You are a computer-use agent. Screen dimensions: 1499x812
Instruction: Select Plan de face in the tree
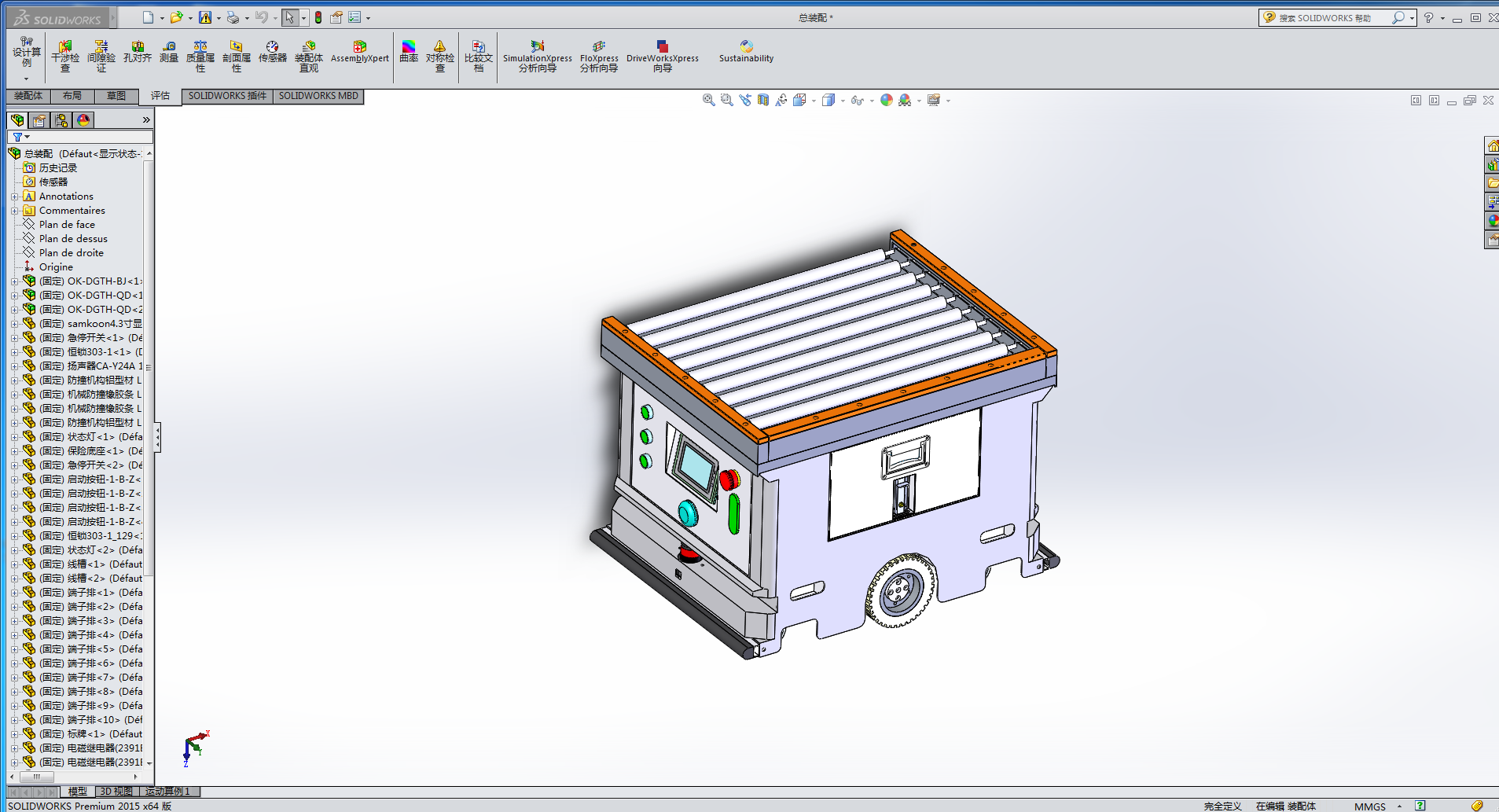(67, 225)
